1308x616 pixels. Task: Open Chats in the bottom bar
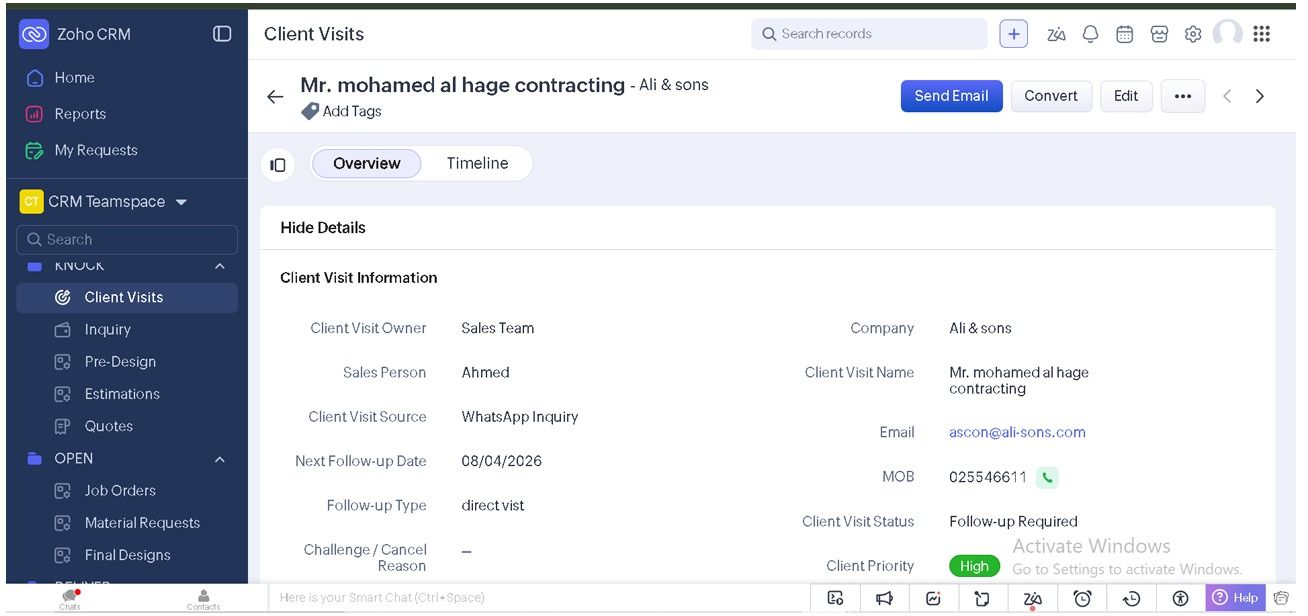point(70,599)
